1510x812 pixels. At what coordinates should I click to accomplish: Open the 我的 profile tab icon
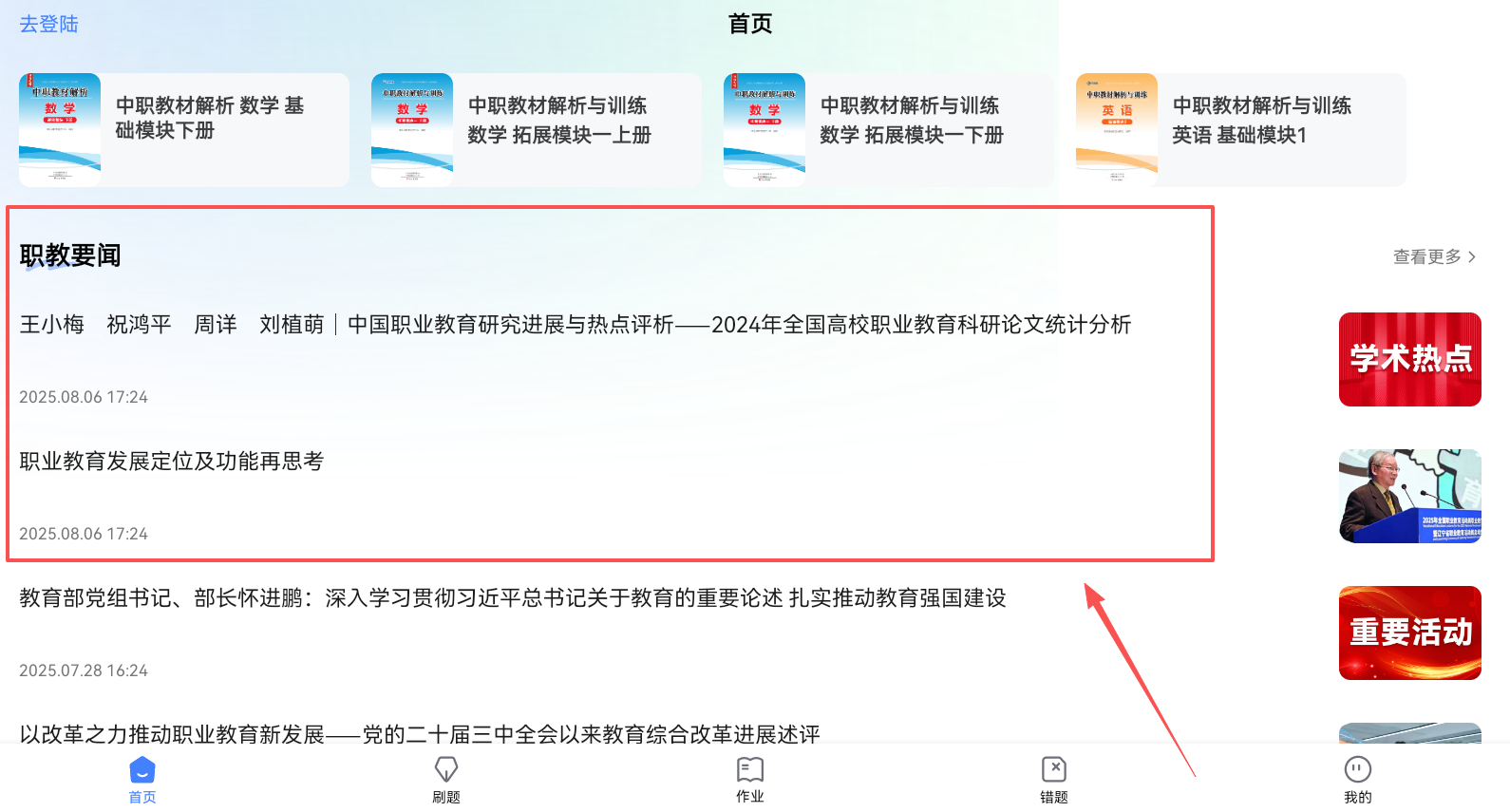(1358, 769)
